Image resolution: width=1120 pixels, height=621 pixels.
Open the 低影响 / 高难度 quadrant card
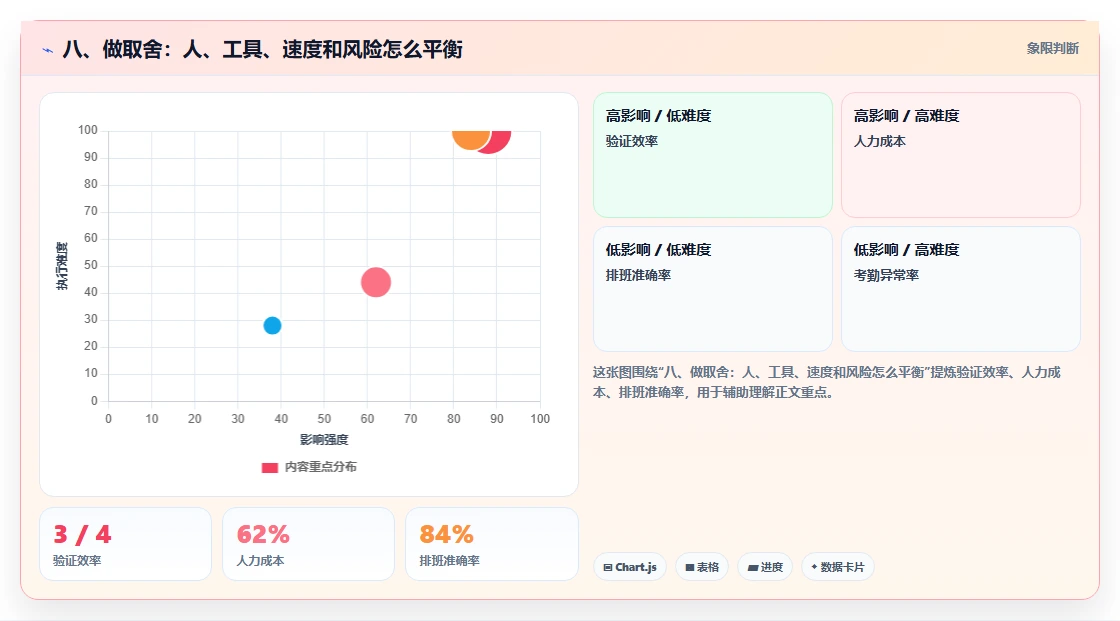click(x=961, y=289)
